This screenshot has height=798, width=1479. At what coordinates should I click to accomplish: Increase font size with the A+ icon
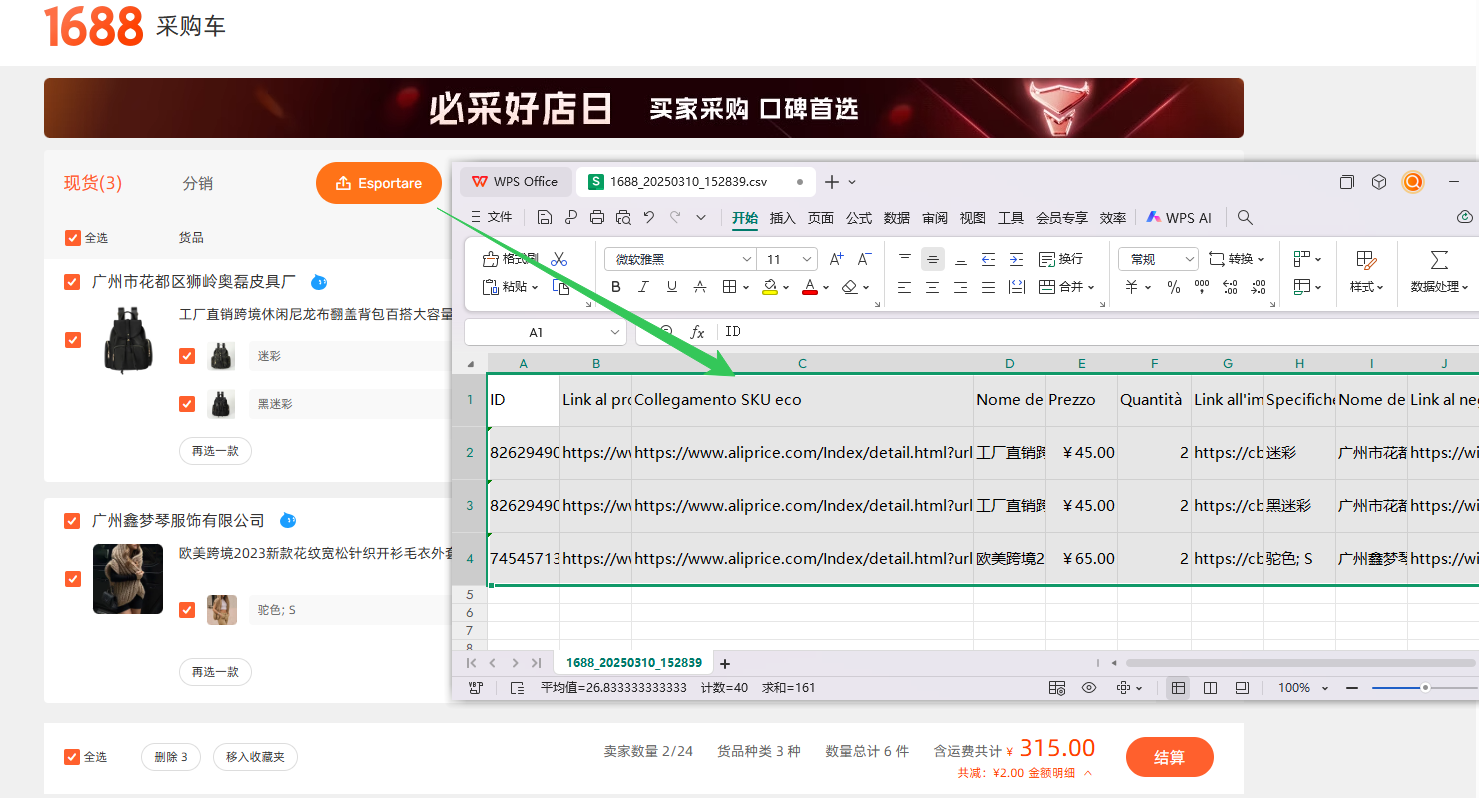click(837, 259)
